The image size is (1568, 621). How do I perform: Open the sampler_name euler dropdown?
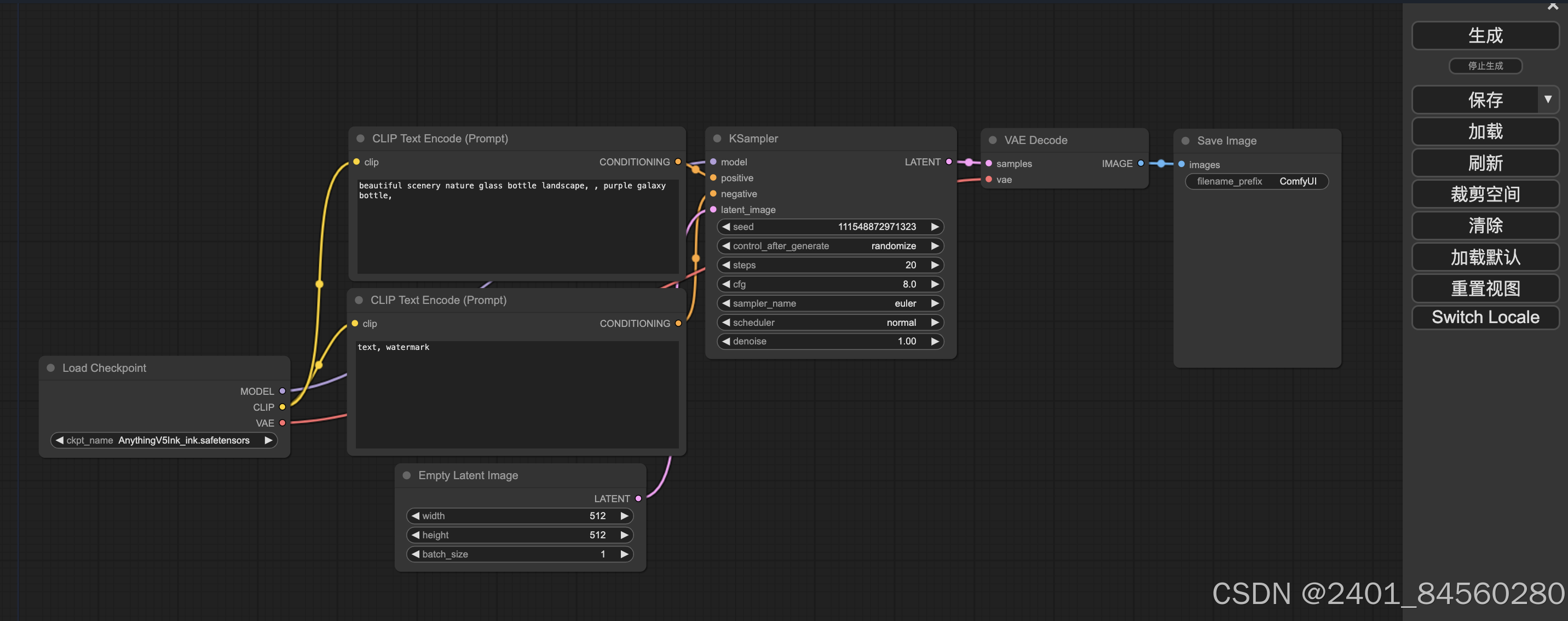click(830, 303)
